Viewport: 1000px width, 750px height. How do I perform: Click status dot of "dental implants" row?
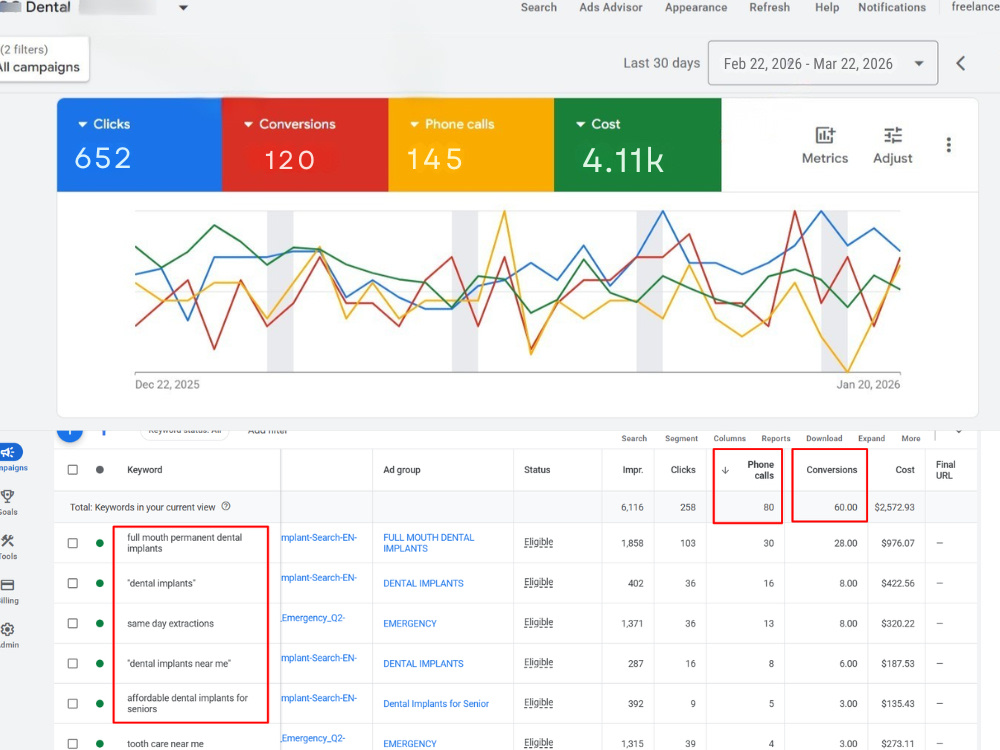click(x=99, y=583)
